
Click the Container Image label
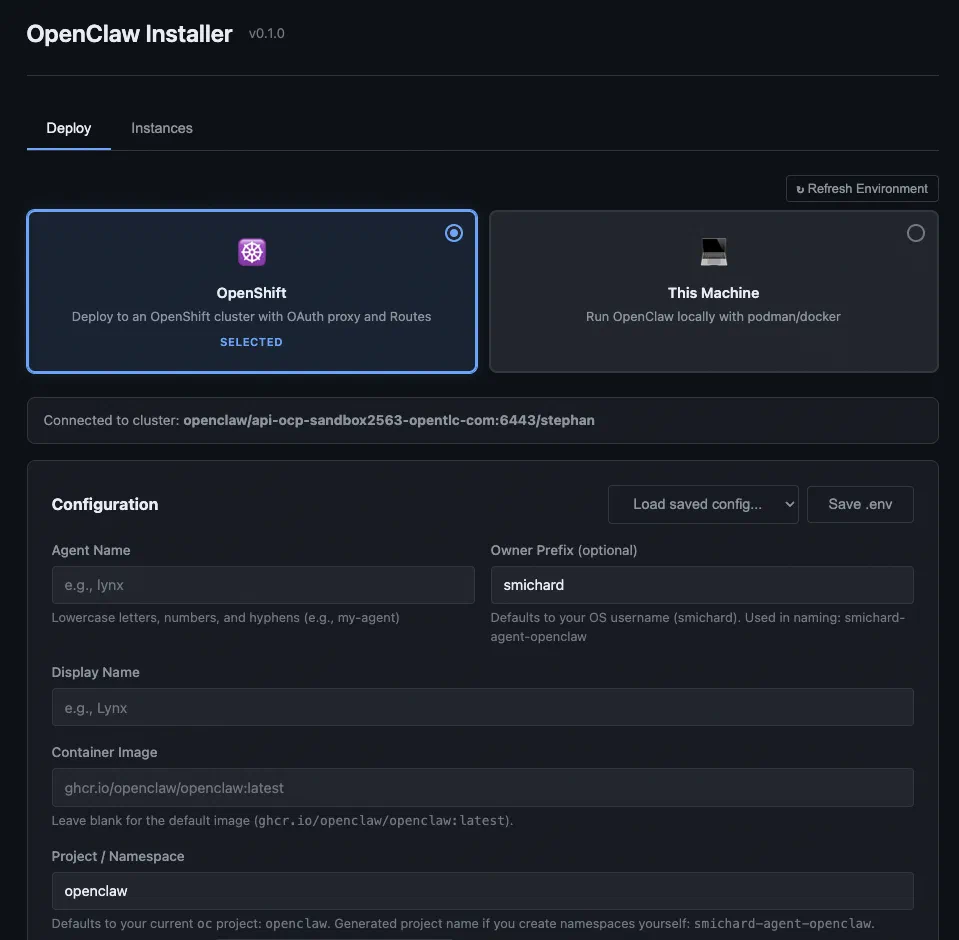click(104, 752)
